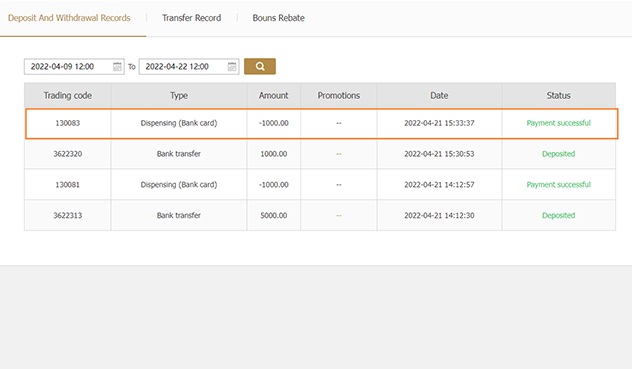Screen dimensions: 632x369
Task: Click the 5000.00 amount cell
Action: click(274, 215)
